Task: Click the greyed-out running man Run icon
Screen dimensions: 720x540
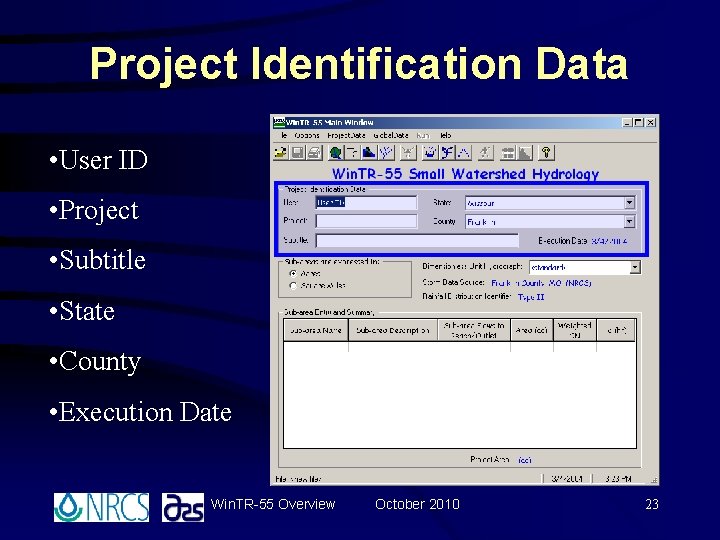Action: point(485,152)
